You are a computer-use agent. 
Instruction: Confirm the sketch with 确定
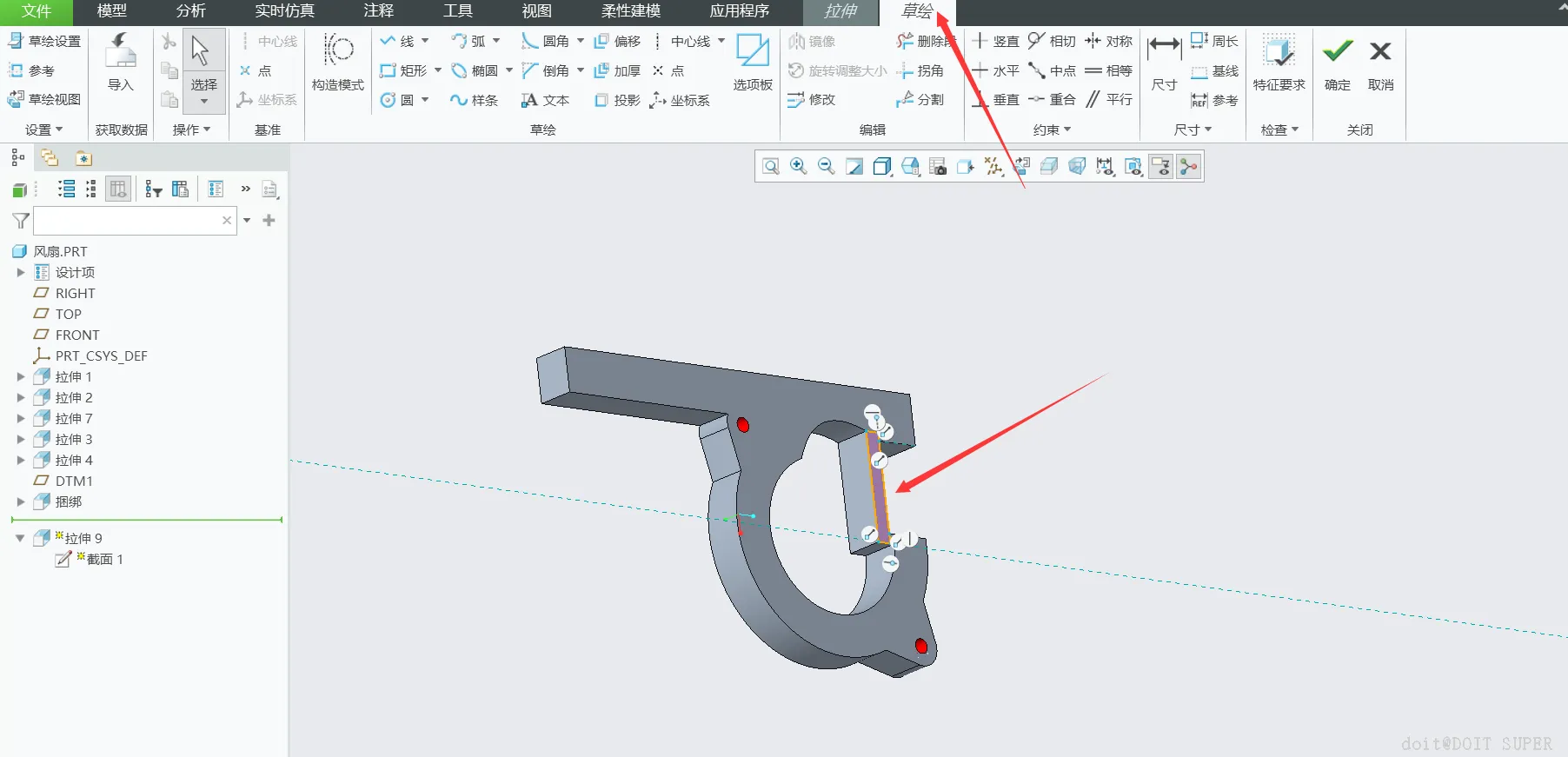click(x=1338, y=63)
